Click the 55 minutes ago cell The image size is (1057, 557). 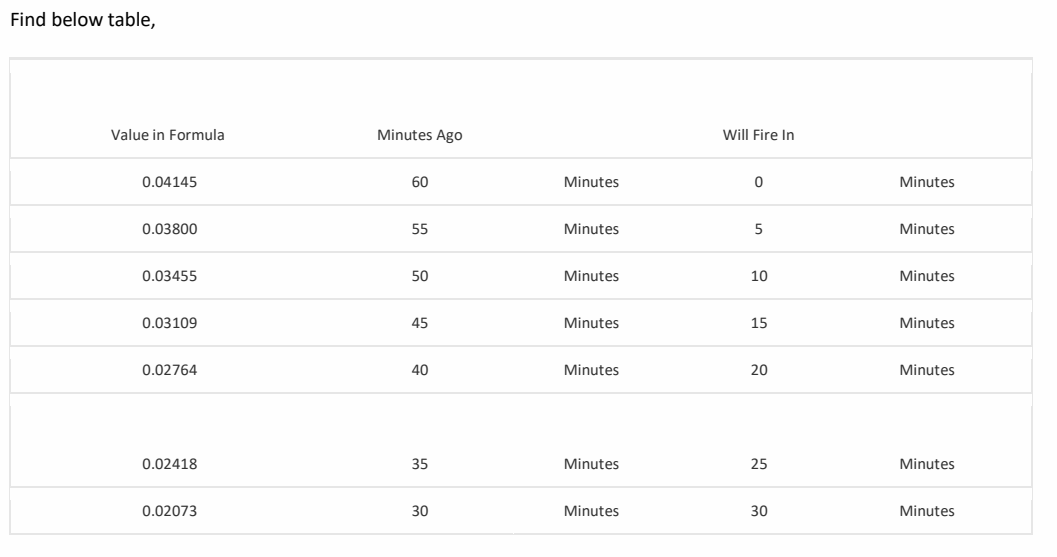(x=419, y=229)
